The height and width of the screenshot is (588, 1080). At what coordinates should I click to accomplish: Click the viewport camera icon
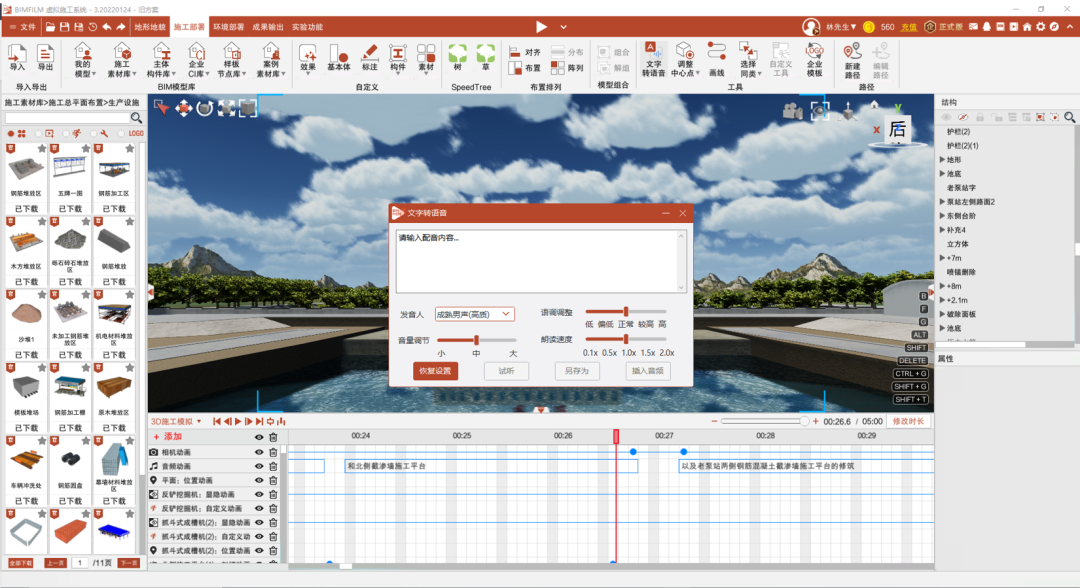pyautogui.click(x=793, y=111)
